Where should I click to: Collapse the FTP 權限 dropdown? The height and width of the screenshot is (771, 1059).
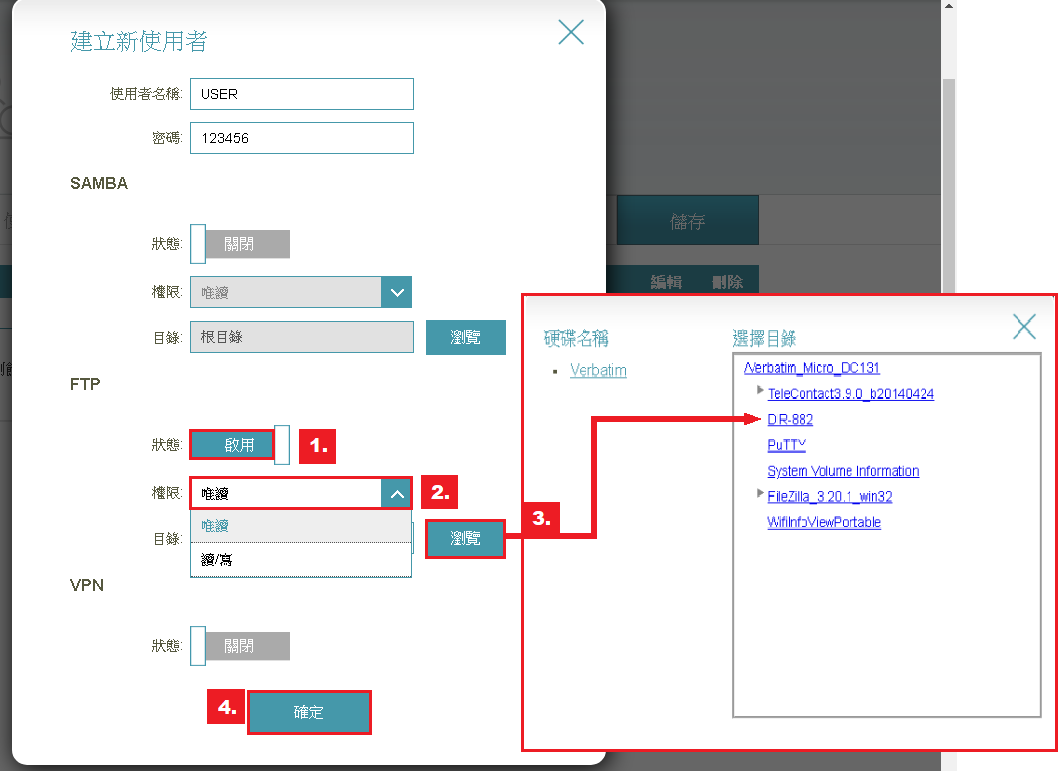coord(397,493)
